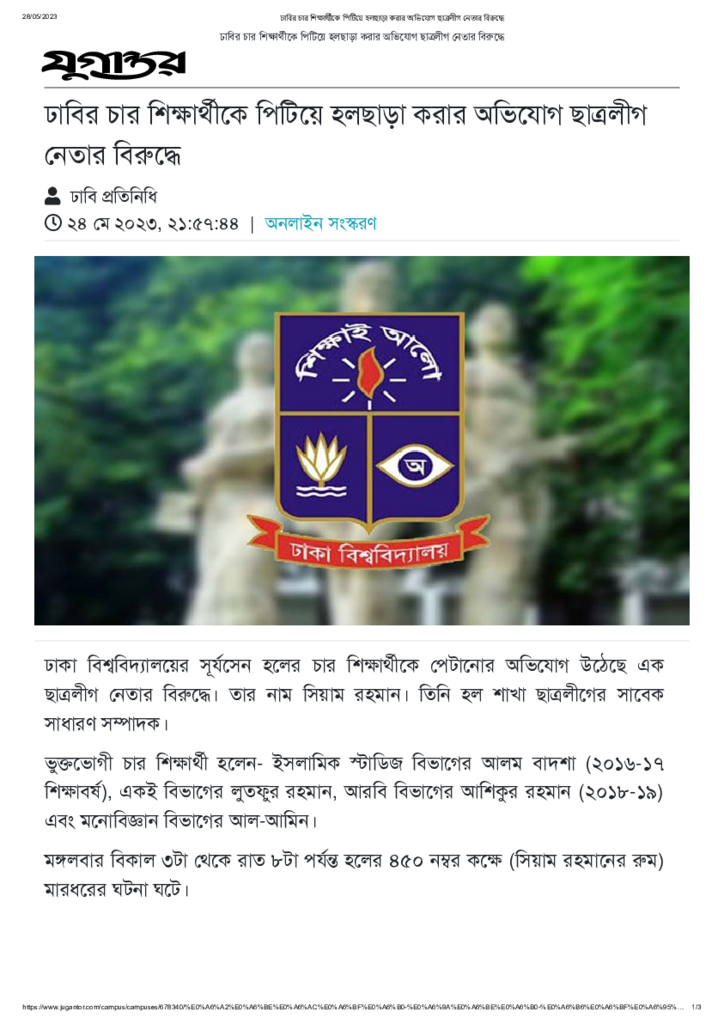Click the 1/3 page number indicator
Viewport: 724px width, 1024px height.
[697, 1007]
